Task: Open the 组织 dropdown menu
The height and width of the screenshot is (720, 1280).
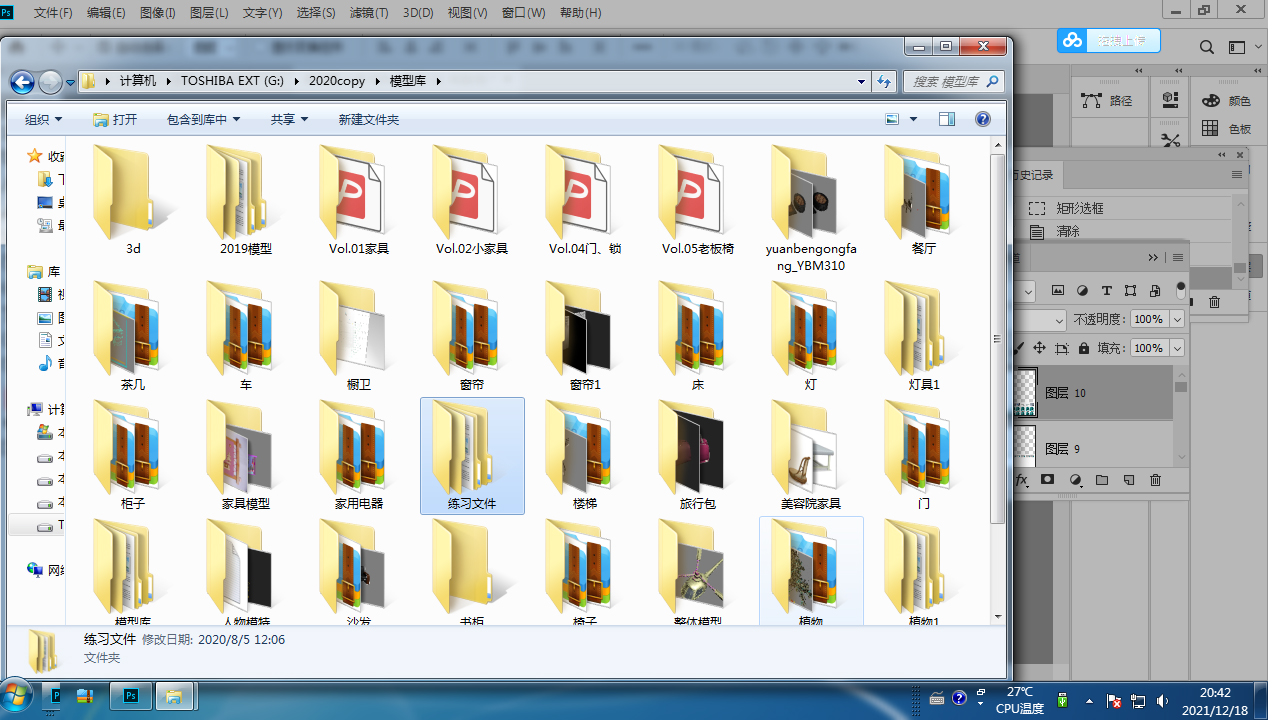Action: (43, 120)
